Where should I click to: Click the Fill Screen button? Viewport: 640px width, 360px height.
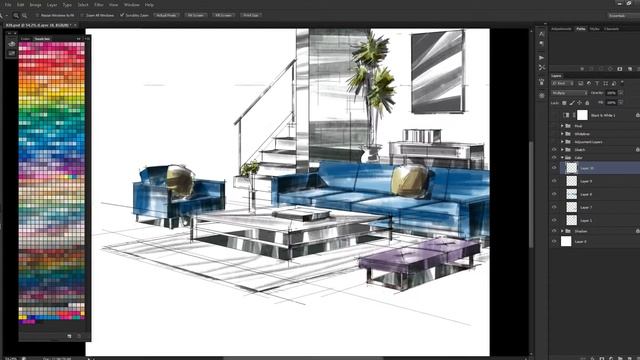(223, 16)
